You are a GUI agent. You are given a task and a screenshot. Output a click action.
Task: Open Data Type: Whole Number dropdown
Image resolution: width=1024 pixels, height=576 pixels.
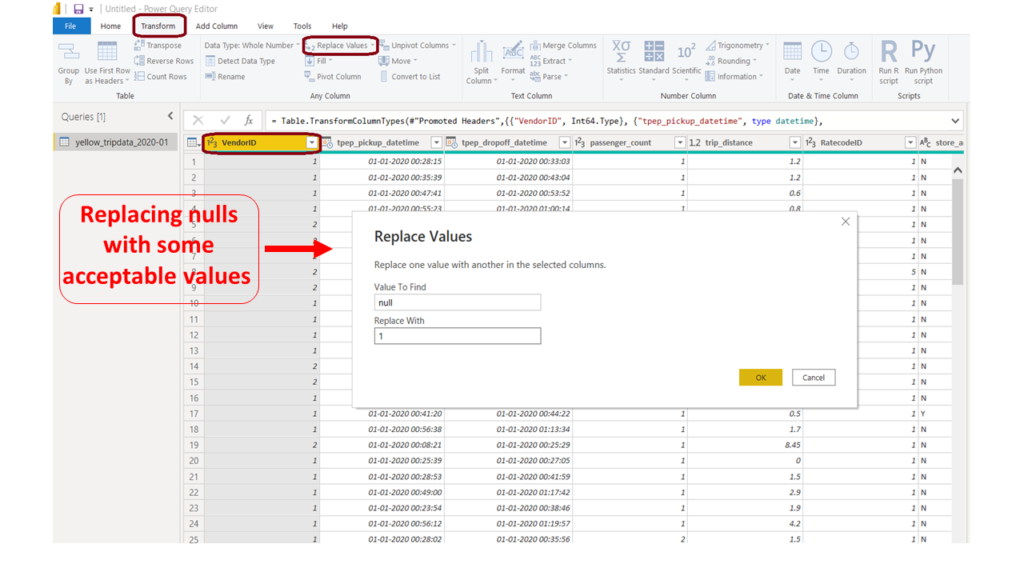[251, 45]
